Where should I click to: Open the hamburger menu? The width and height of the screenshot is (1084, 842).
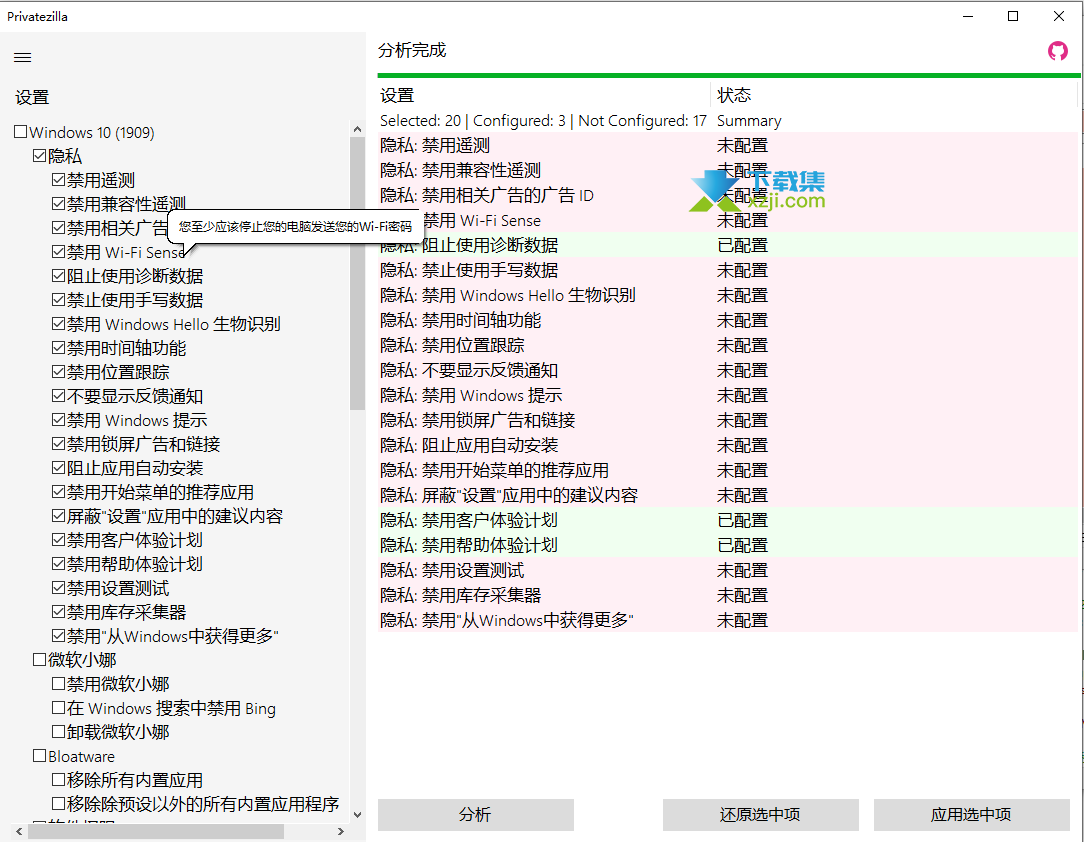[23, 57]
